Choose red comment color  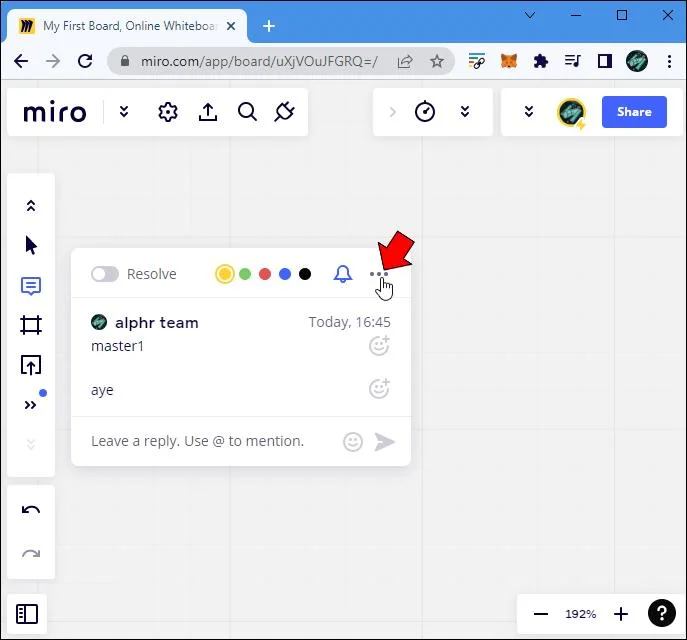pos(265,274)
